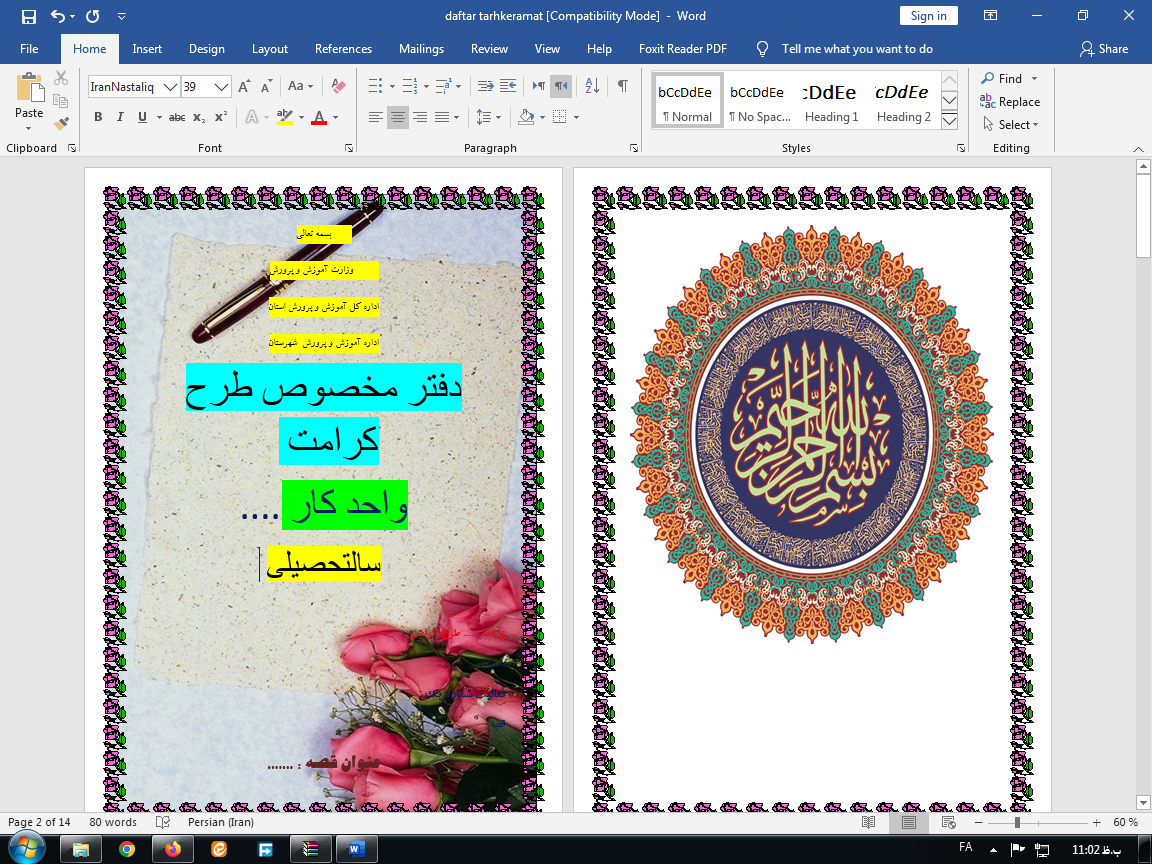Clear all formatting with the eraser icon
Viewport: 1152px width, 864px height.
[338, 87]
